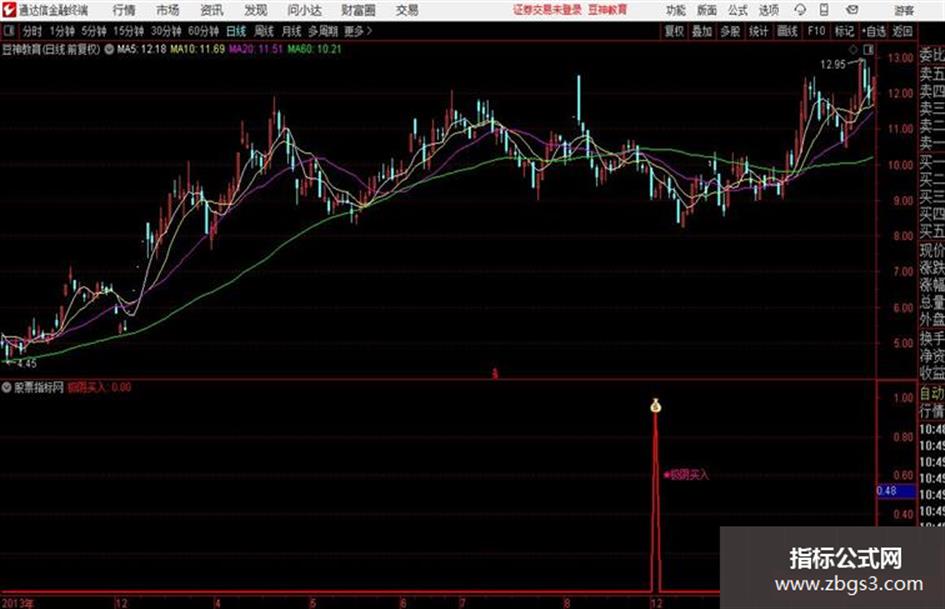Click the mobile phone icon
Viewport: 945px width, 609px height.
click(824, 10)
